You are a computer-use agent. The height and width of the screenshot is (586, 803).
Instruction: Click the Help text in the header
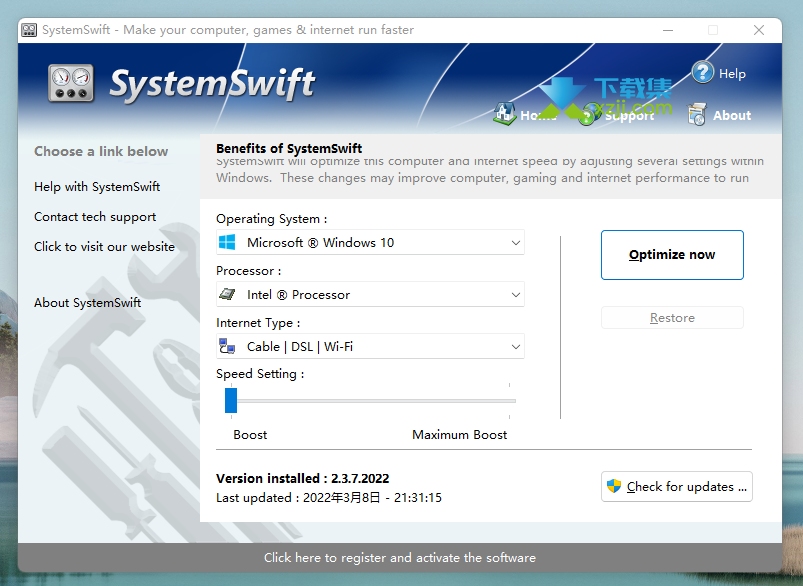(732, 74)
